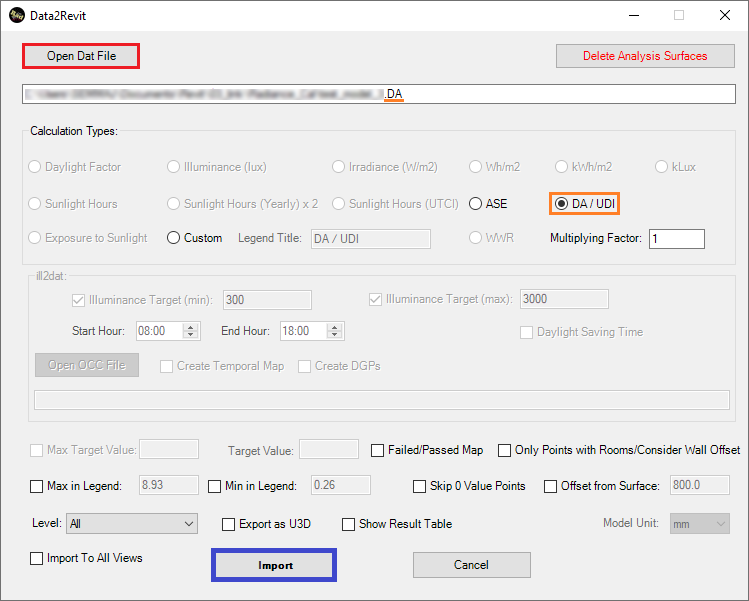Click the Max Target Value input field
Screen dimensions: 749x601
[169, 450]
